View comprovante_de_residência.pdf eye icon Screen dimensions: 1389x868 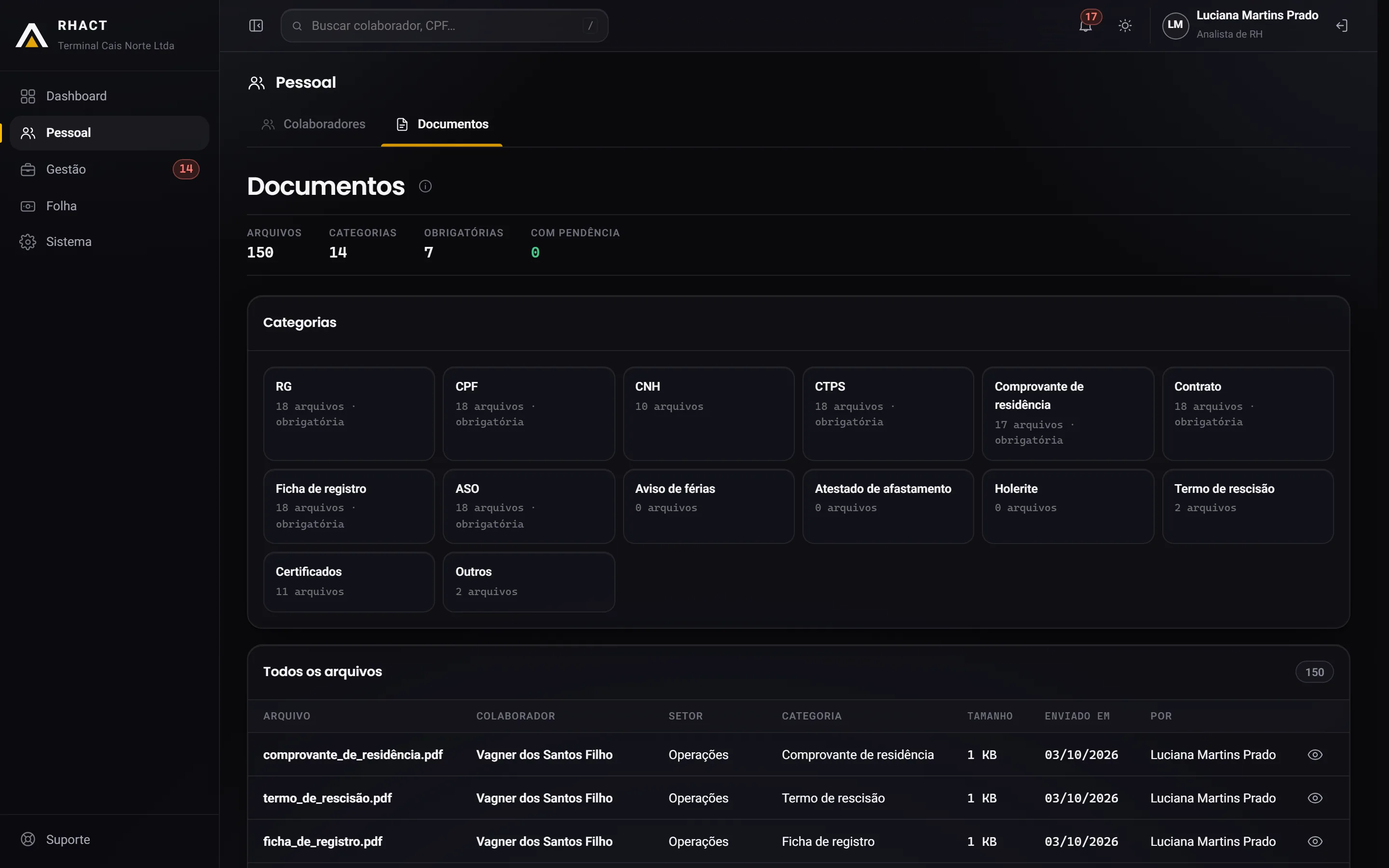click(x=1315, y=754)
